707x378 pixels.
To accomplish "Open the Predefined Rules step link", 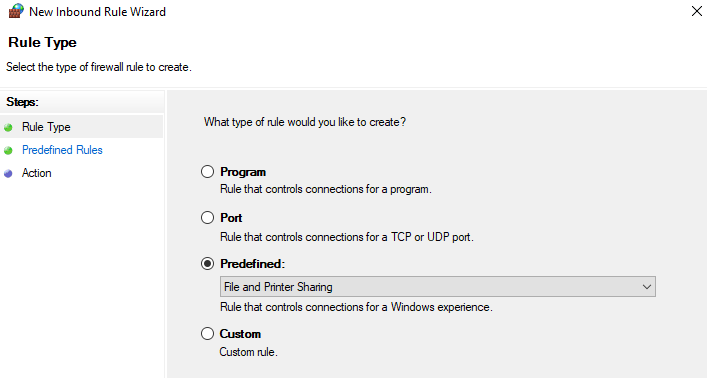I will [x=62, y=150].
